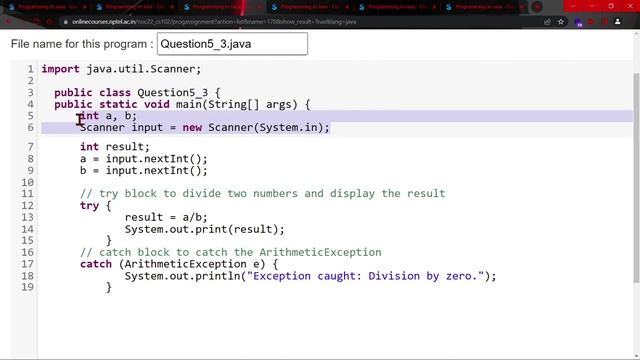Click line number 10 in the gutter
This screenshot has width=640, height=360.
[27, 182]
